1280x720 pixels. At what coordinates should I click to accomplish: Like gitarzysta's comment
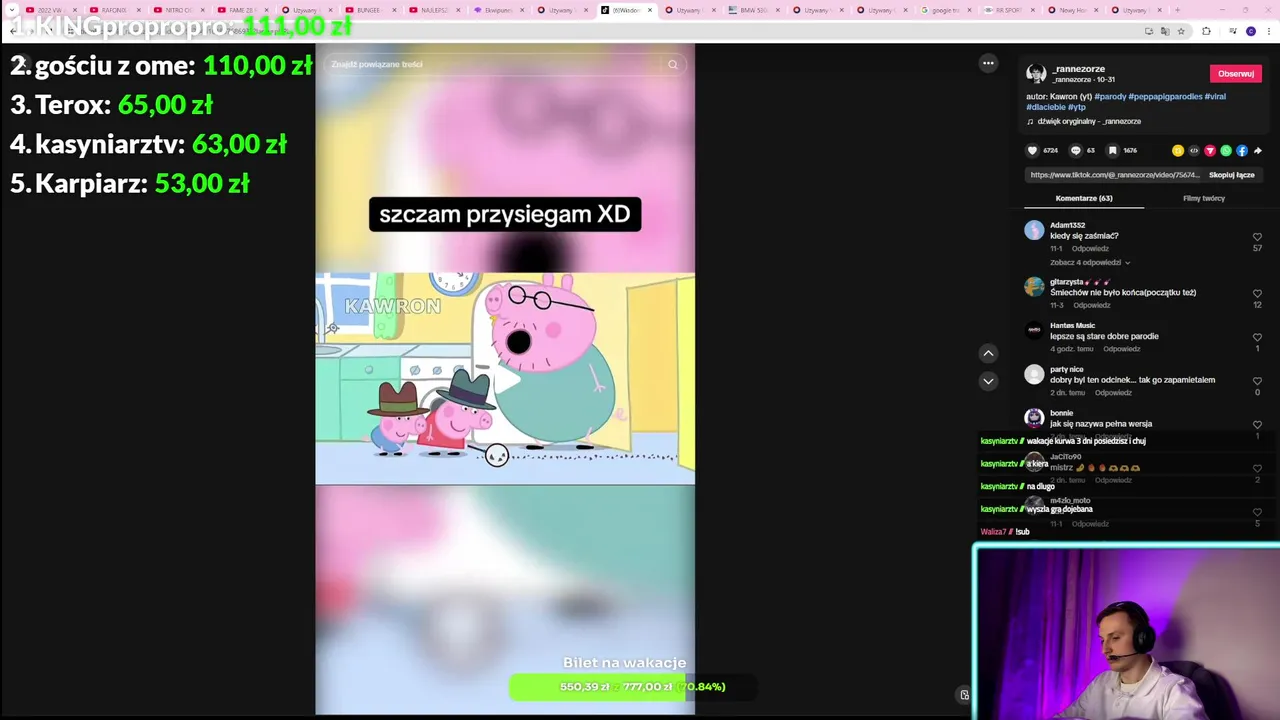click(x=1257, y=294)
